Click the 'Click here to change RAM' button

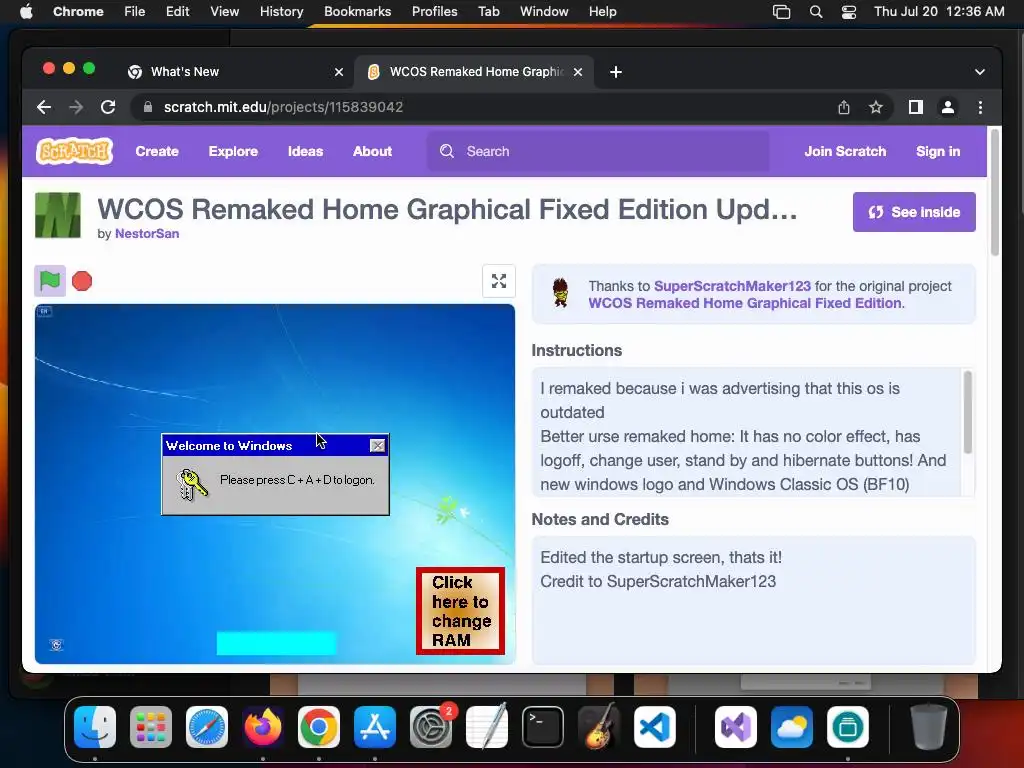pos(460,611)
